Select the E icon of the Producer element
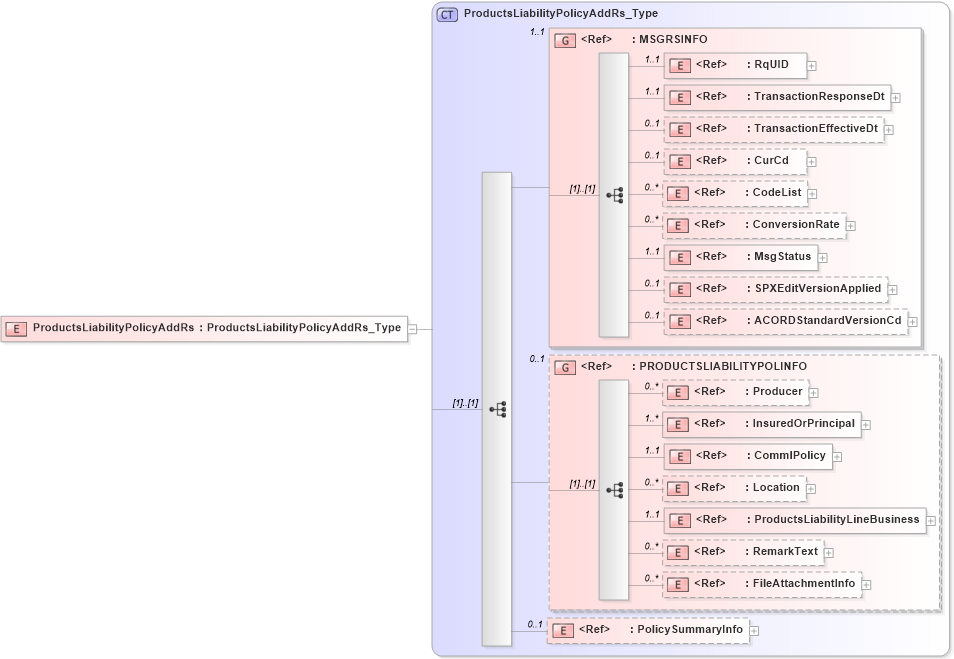This screenshot has height=659, width=954. (680, 392)
